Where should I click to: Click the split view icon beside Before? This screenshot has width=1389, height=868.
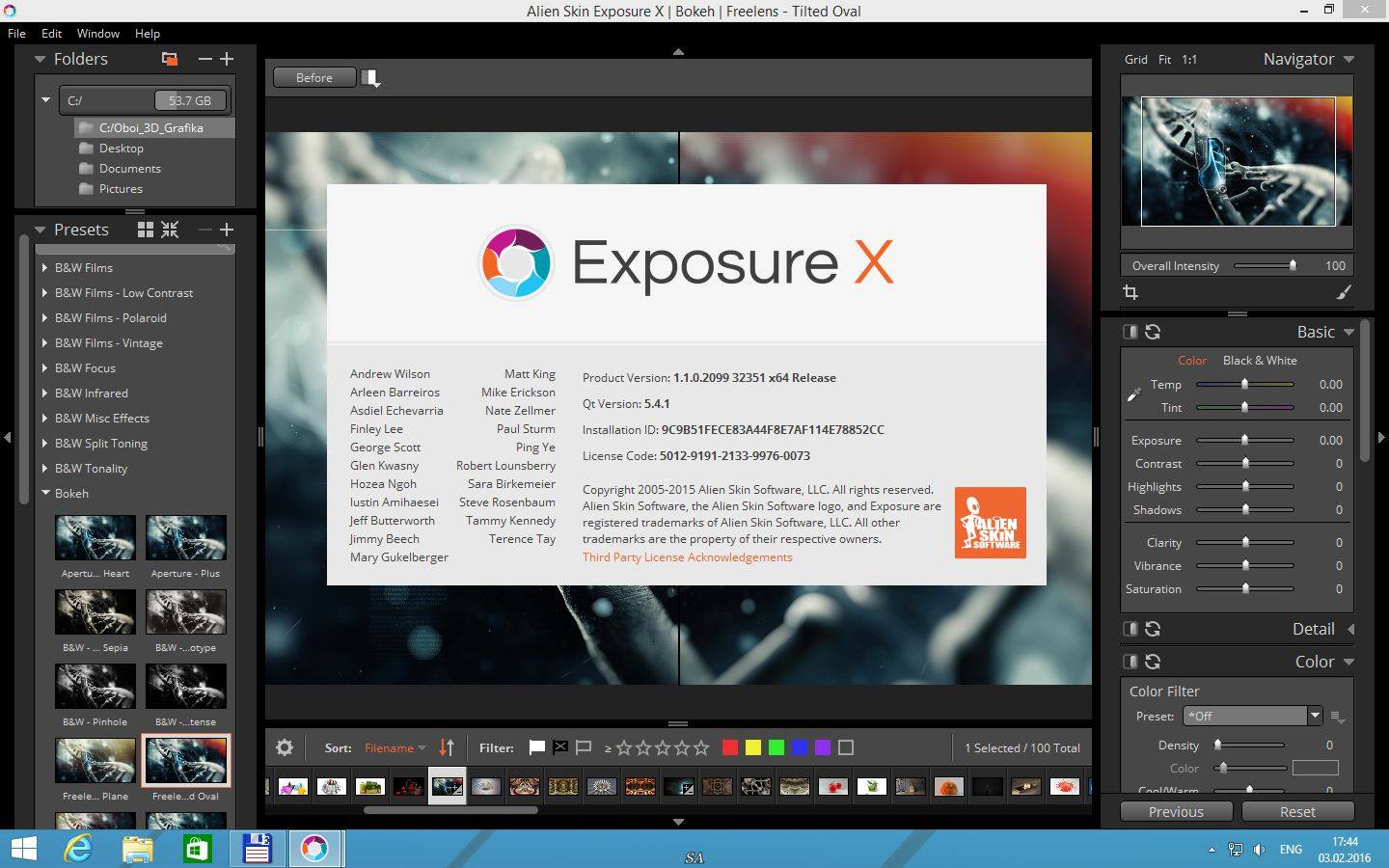370,78
